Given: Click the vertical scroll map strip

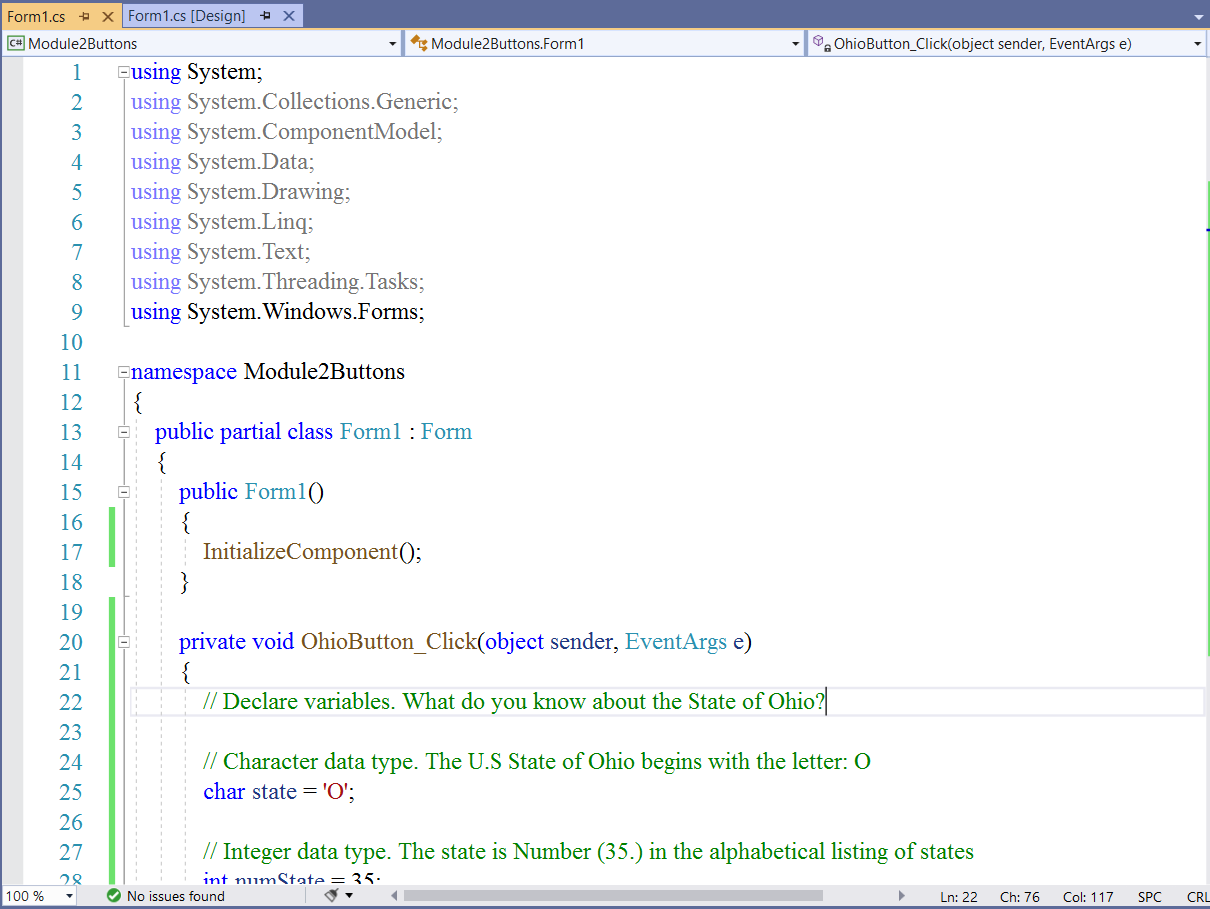Looking at the screenshot, I should [x=1207, y=470].
